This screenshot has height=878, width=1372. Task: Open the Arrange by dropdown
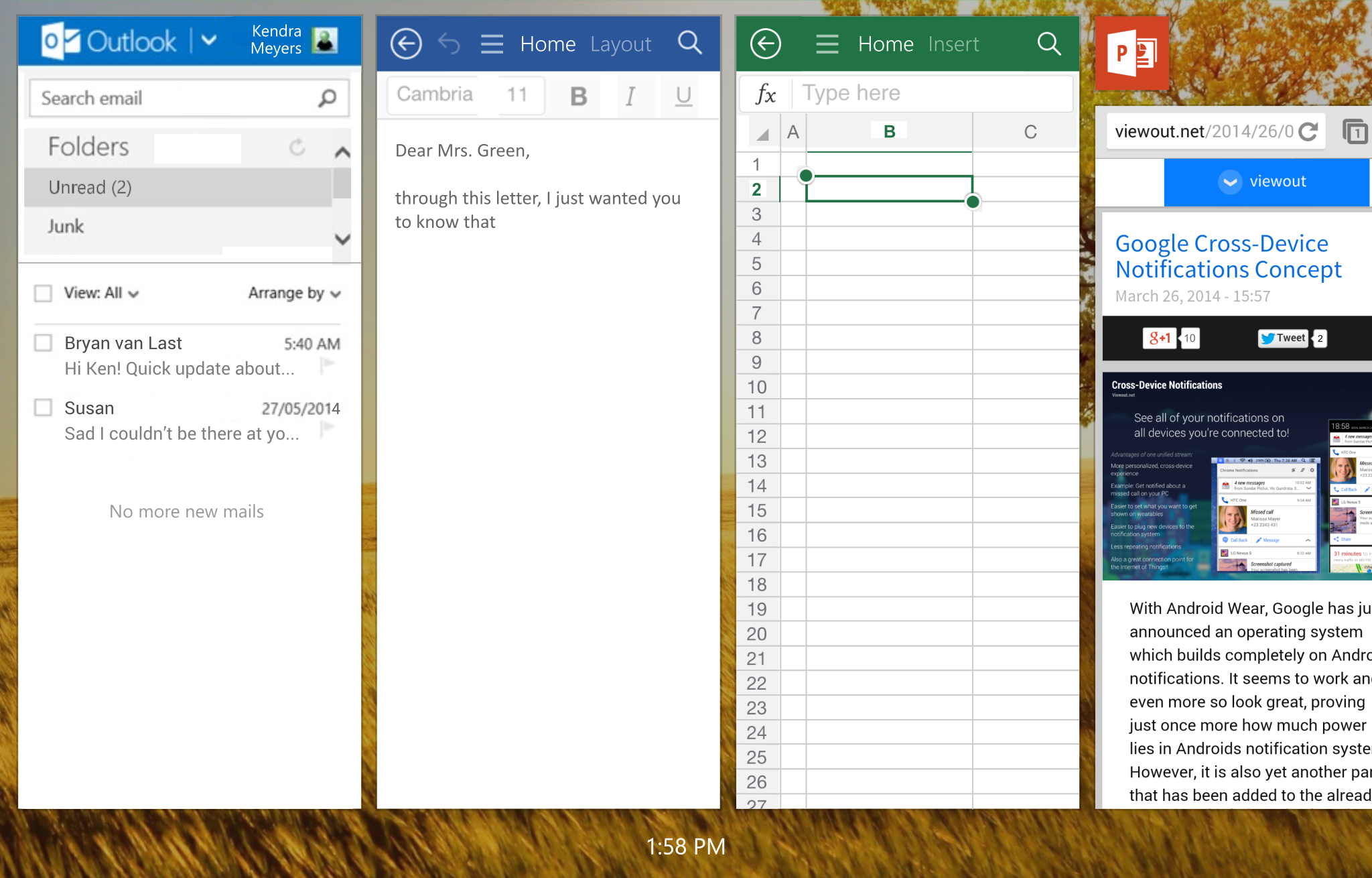295,293
